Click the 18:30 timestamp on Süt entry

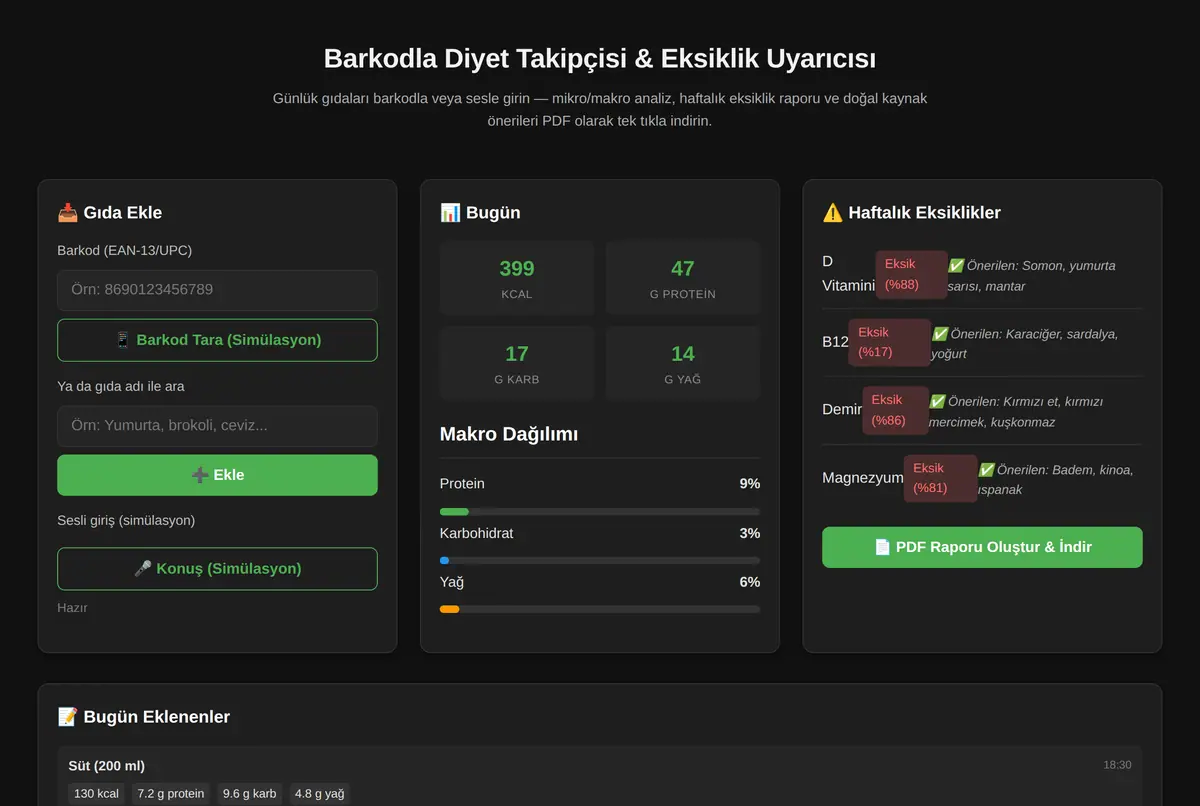1117,765
